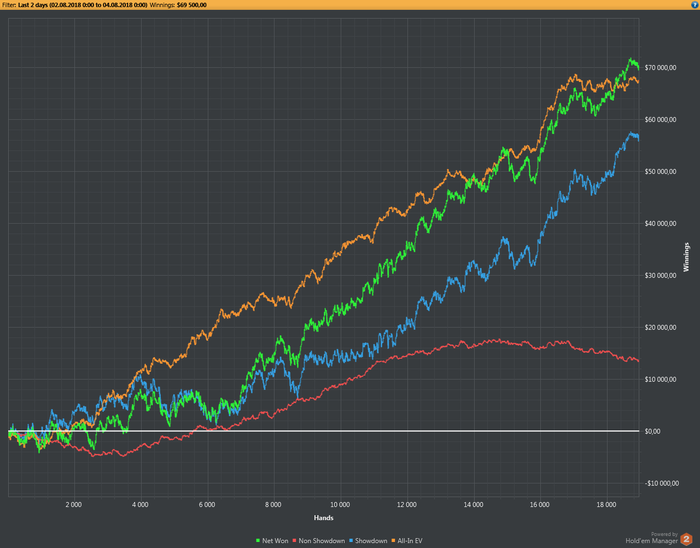Screen dimensions: 700x548
Task: Click the Last 2 days filter text
Action: 83,5
